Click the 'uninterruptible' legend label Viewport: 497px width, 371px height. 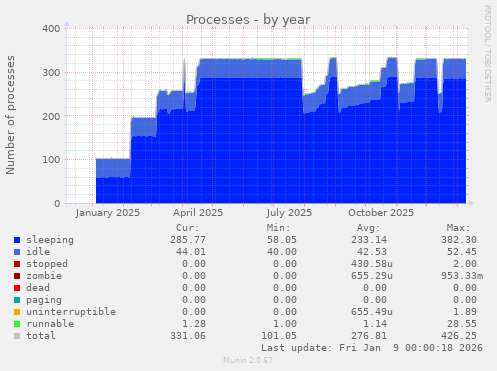[x=71, y=312]
